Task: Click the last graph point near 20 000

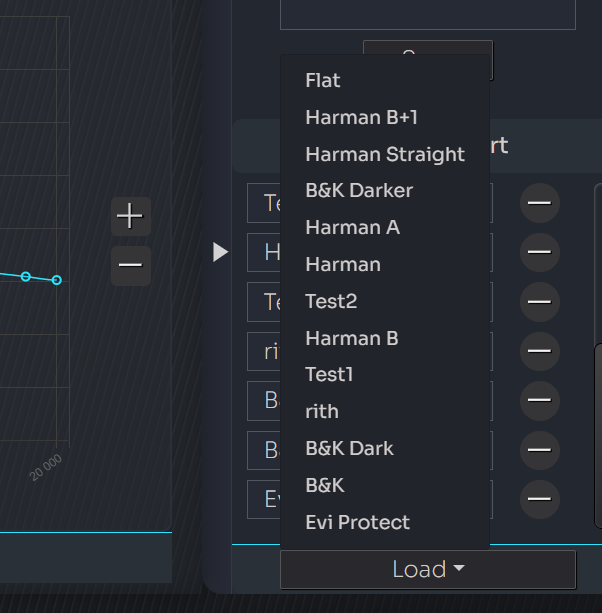Action: (57, 280)
